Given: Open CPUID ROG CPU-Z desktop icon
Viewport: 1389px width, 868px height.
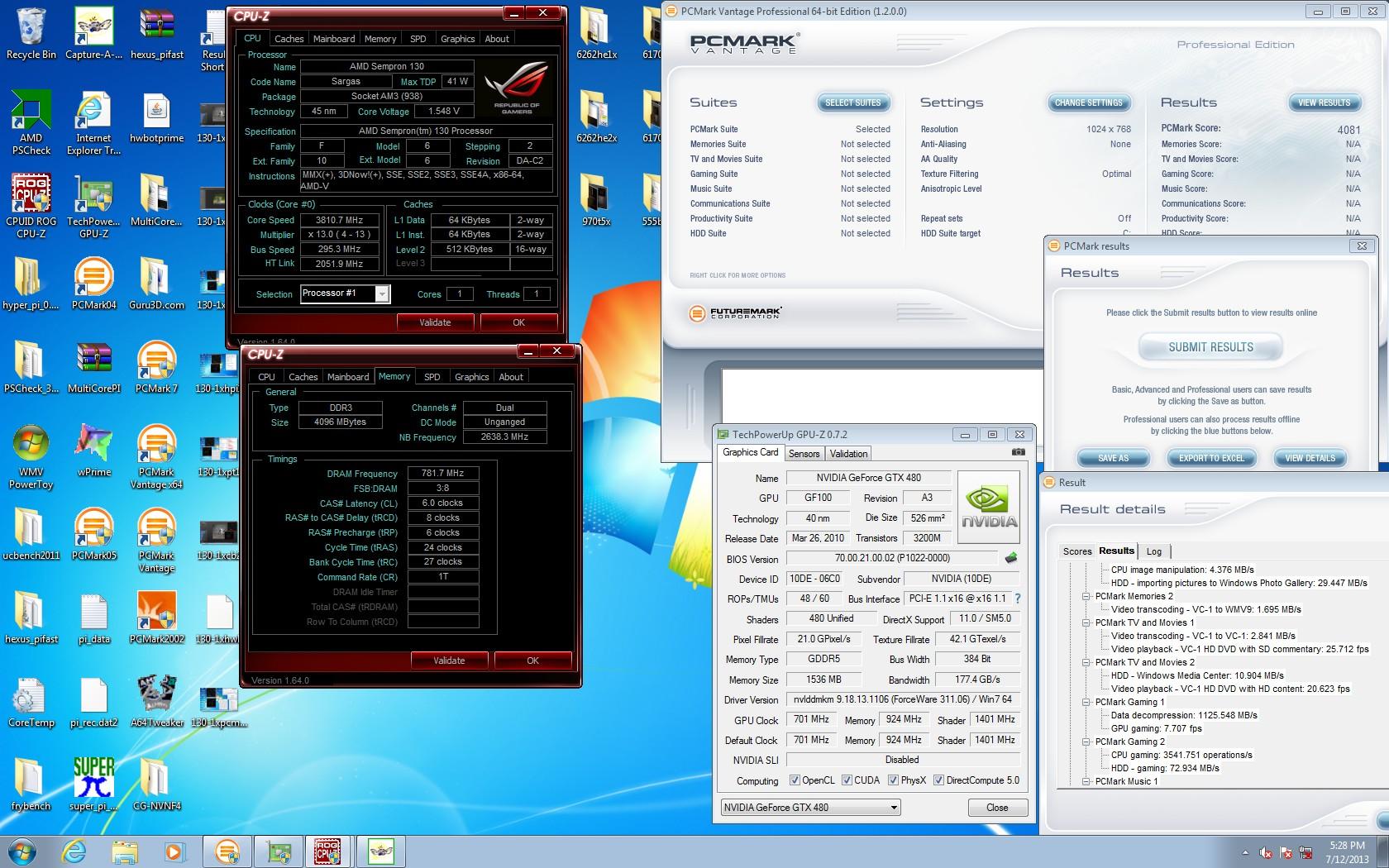Looking at the screenshot, I should [x=31, y=206].
